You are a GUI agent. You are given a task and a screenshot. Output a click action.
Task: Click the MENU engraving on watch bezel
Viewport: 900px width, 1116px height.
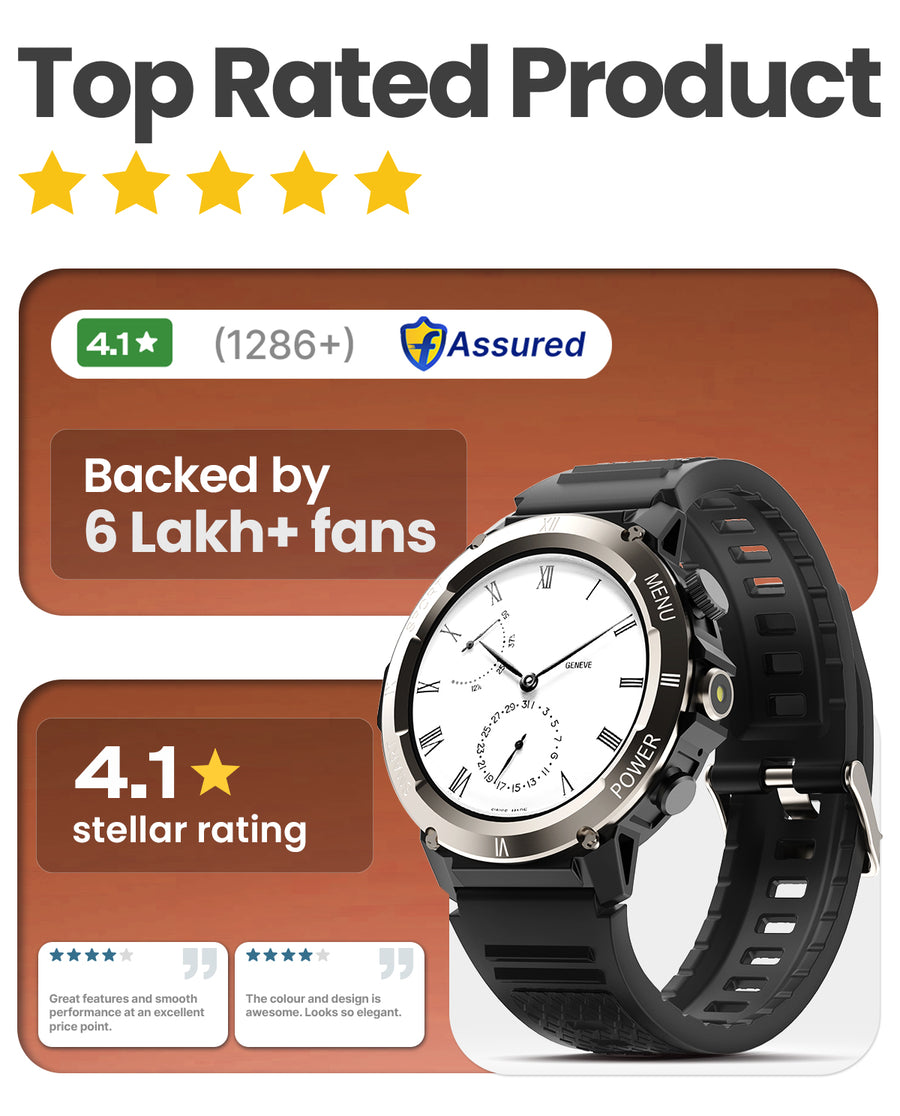(x=659, y=596)
